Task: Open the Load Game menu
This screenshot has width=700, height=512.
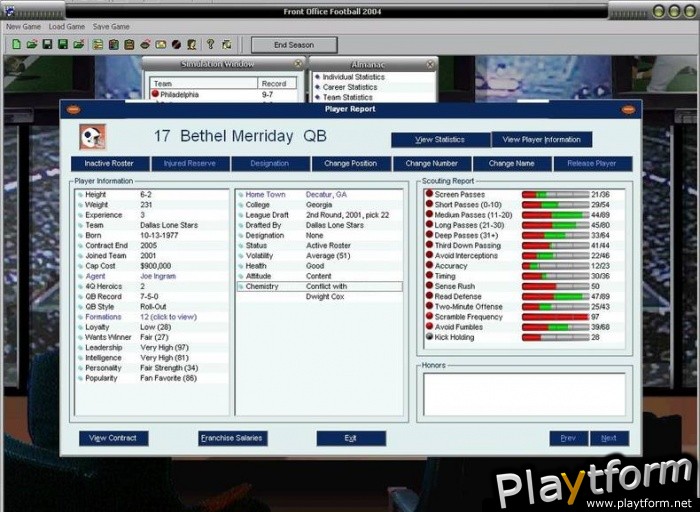Action: (66, 26)
